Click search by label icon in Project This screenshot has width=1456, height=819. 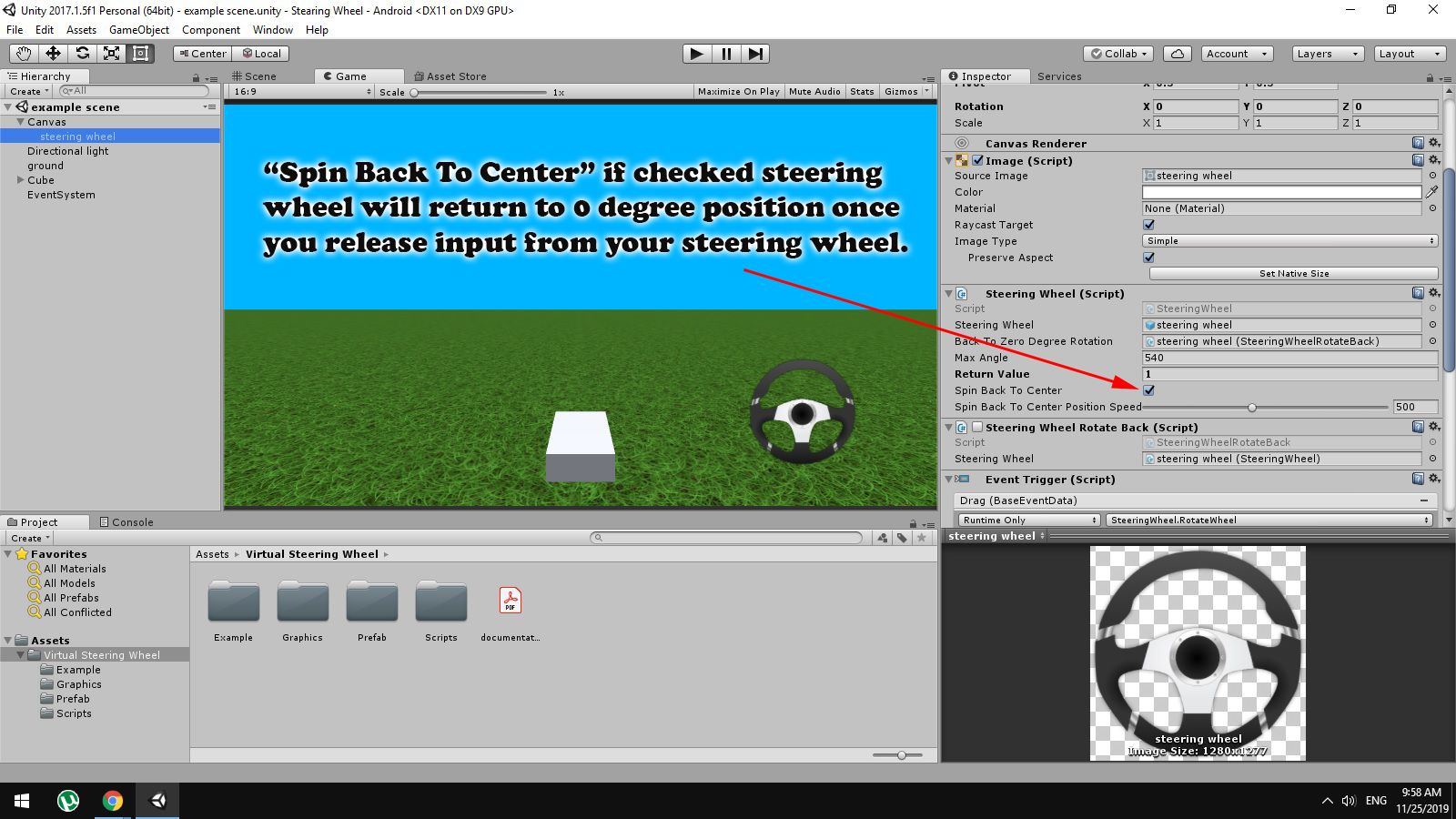pyautogui.click(x=902, y=538)
